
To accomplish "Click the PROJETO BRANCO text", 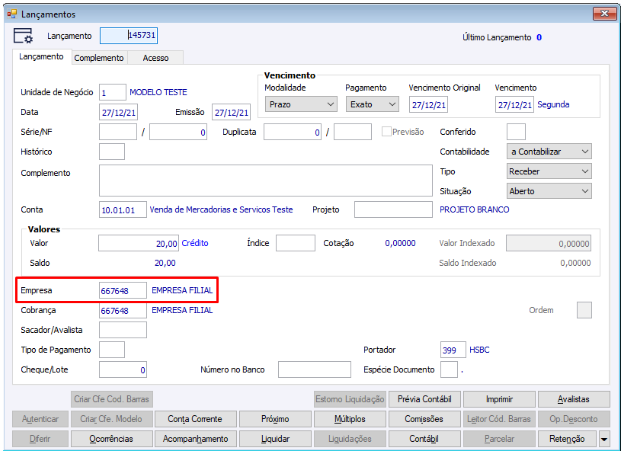I will point(474,210).
